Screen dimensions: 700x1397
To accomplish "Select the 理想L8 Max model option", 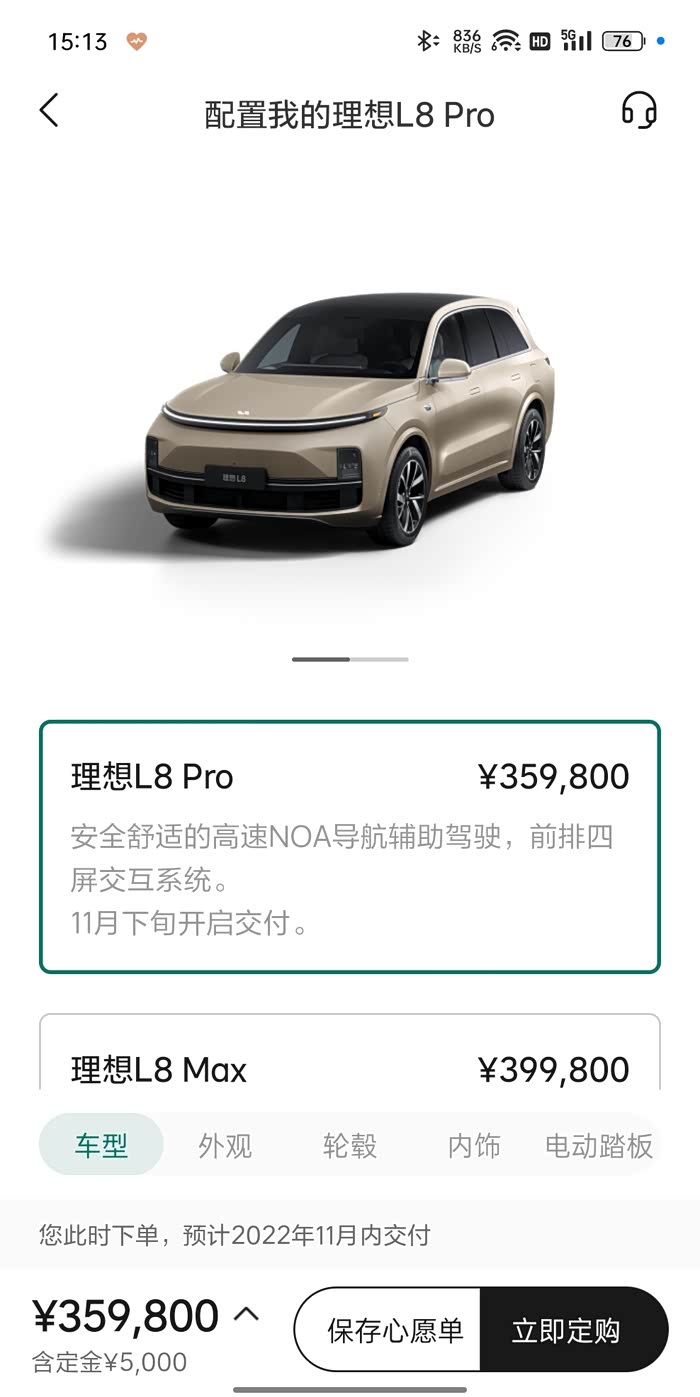I will pos(350,1052).
